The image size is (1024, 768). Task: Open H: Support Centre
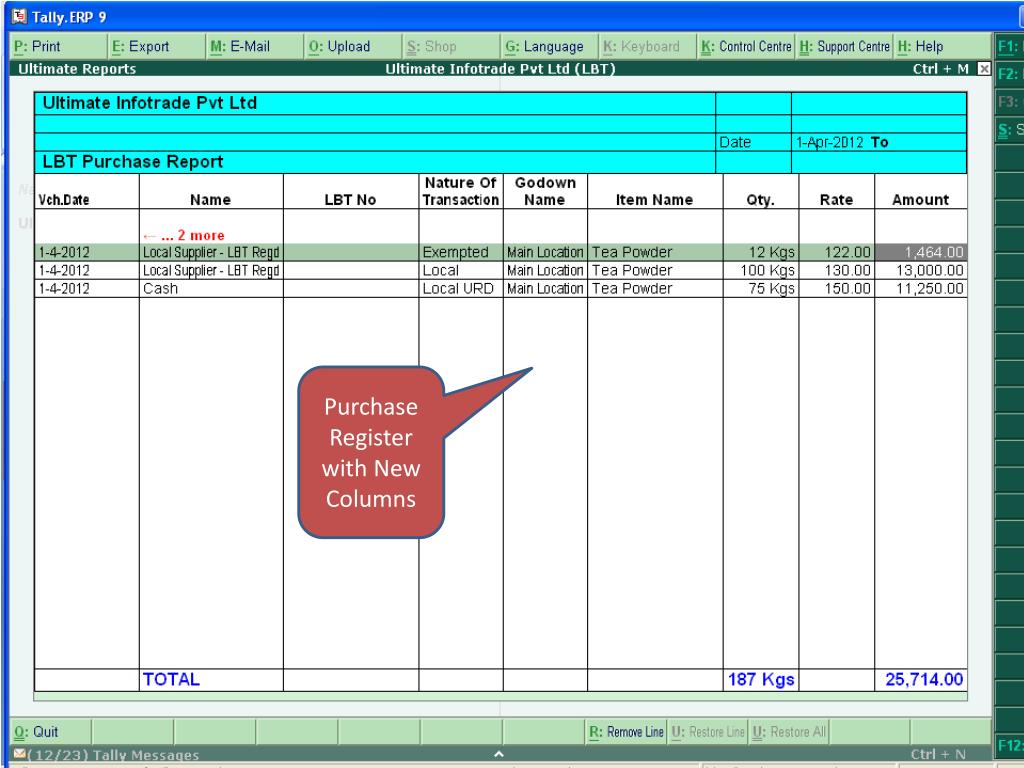pyautogui.click(x=844, y=46)
